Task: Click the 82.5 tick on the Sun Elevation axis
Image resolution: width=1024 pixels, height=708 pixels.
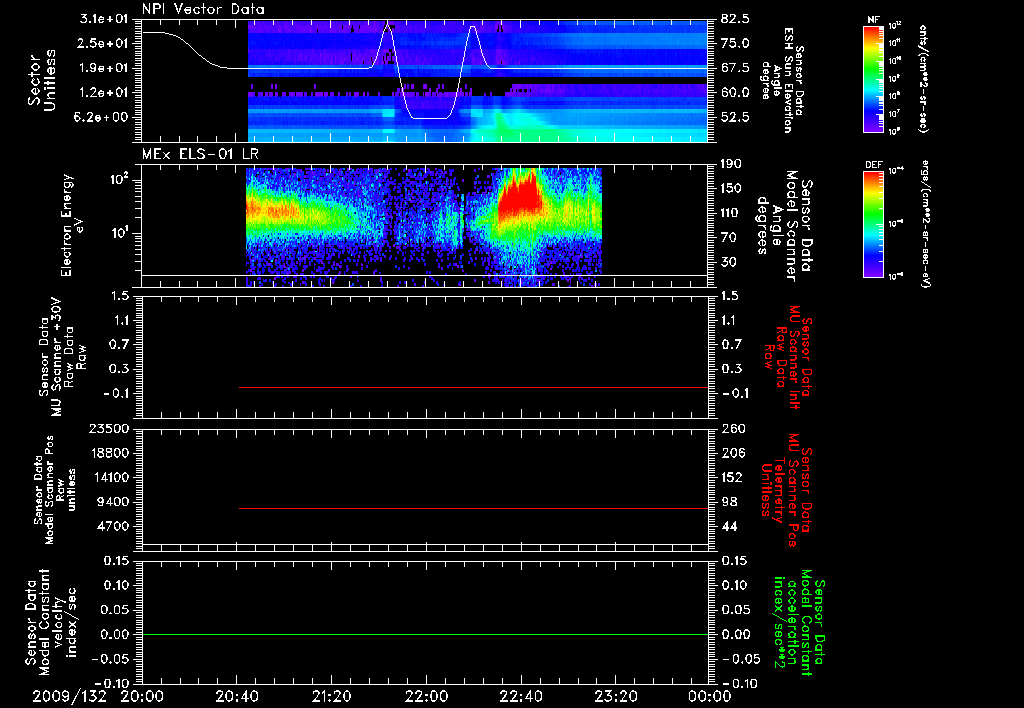Action: tap(735, 19)
